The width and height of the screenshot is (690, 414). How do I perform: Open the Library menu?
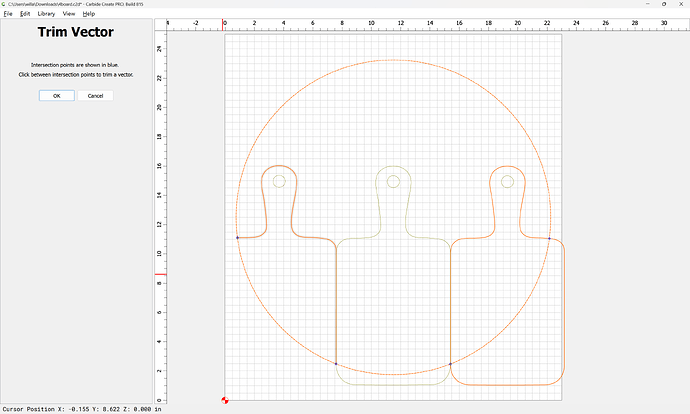[46, 14]
